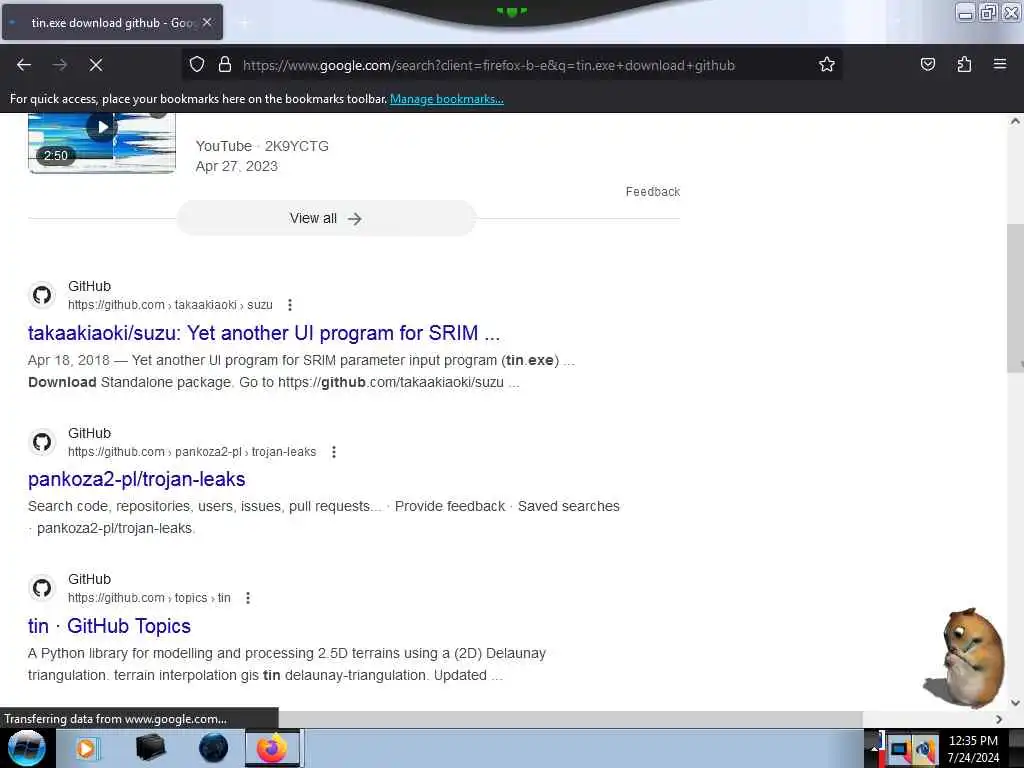Open more options for takaakiaoki suzu result
This screenshot has width=1024, height=768.
[290, 305]
